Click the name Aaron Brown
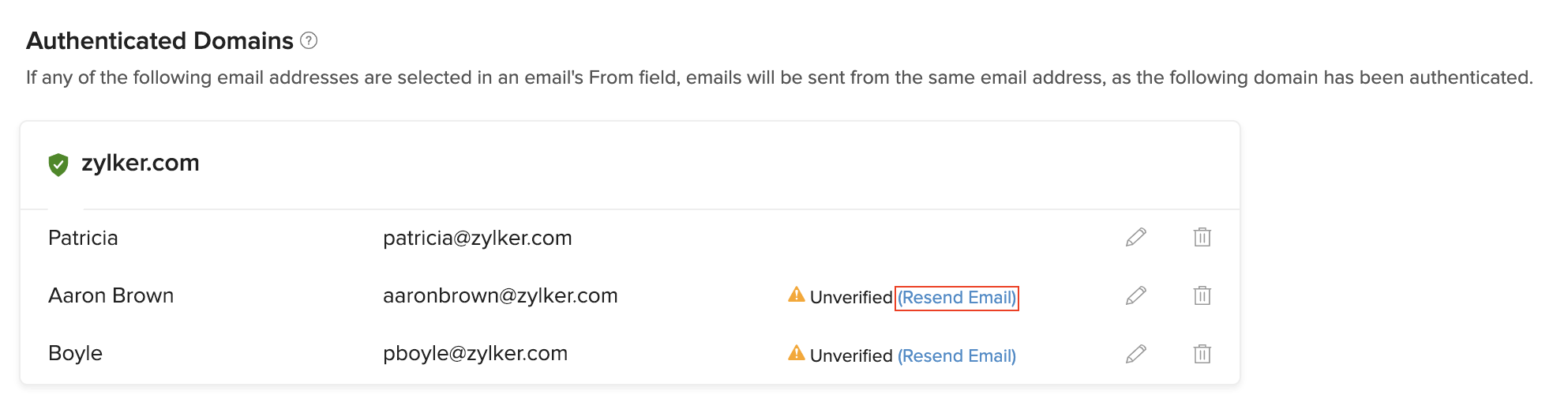 (111, 295)
